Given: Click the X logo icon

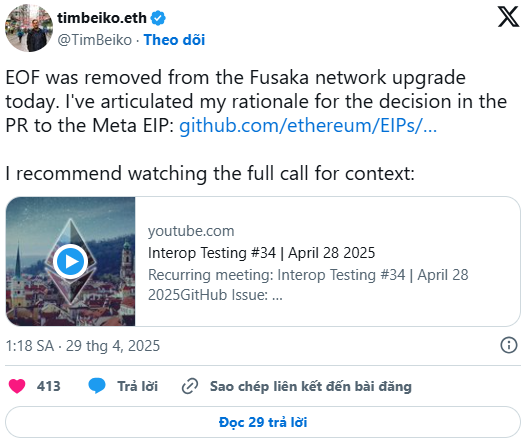Looking at the screenshot, I should pos(508,17).
